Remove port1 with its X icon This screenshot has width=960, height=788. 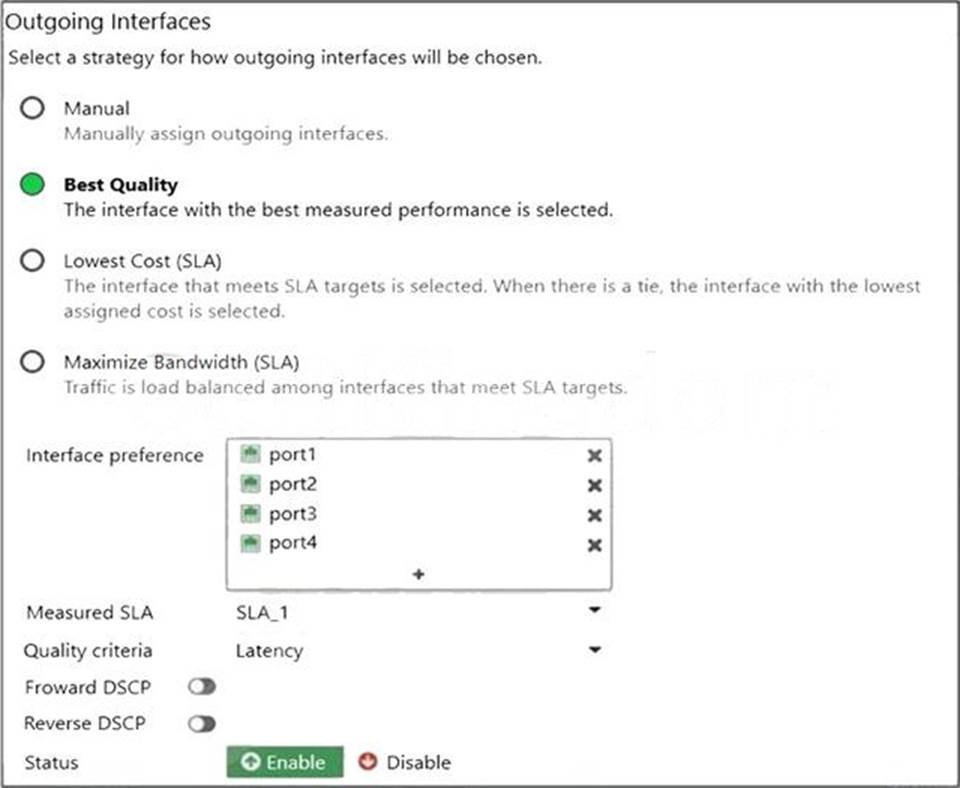pyautogui.click(x=594, y=455)
